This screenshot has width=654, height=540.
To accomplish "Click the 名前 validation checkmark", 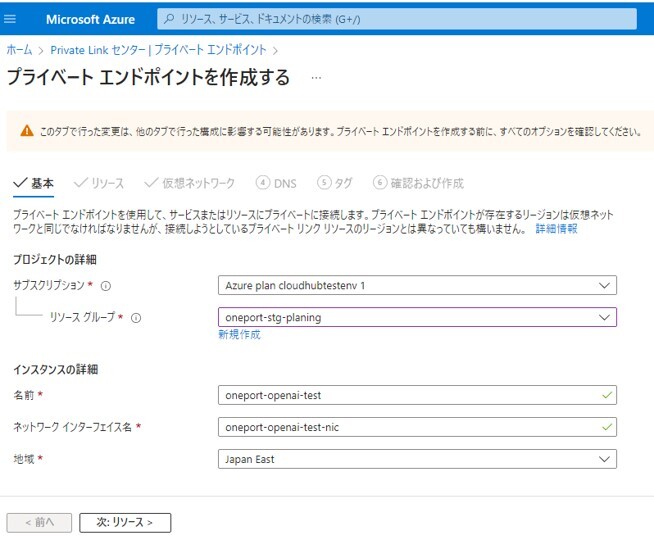I will 607,395.
